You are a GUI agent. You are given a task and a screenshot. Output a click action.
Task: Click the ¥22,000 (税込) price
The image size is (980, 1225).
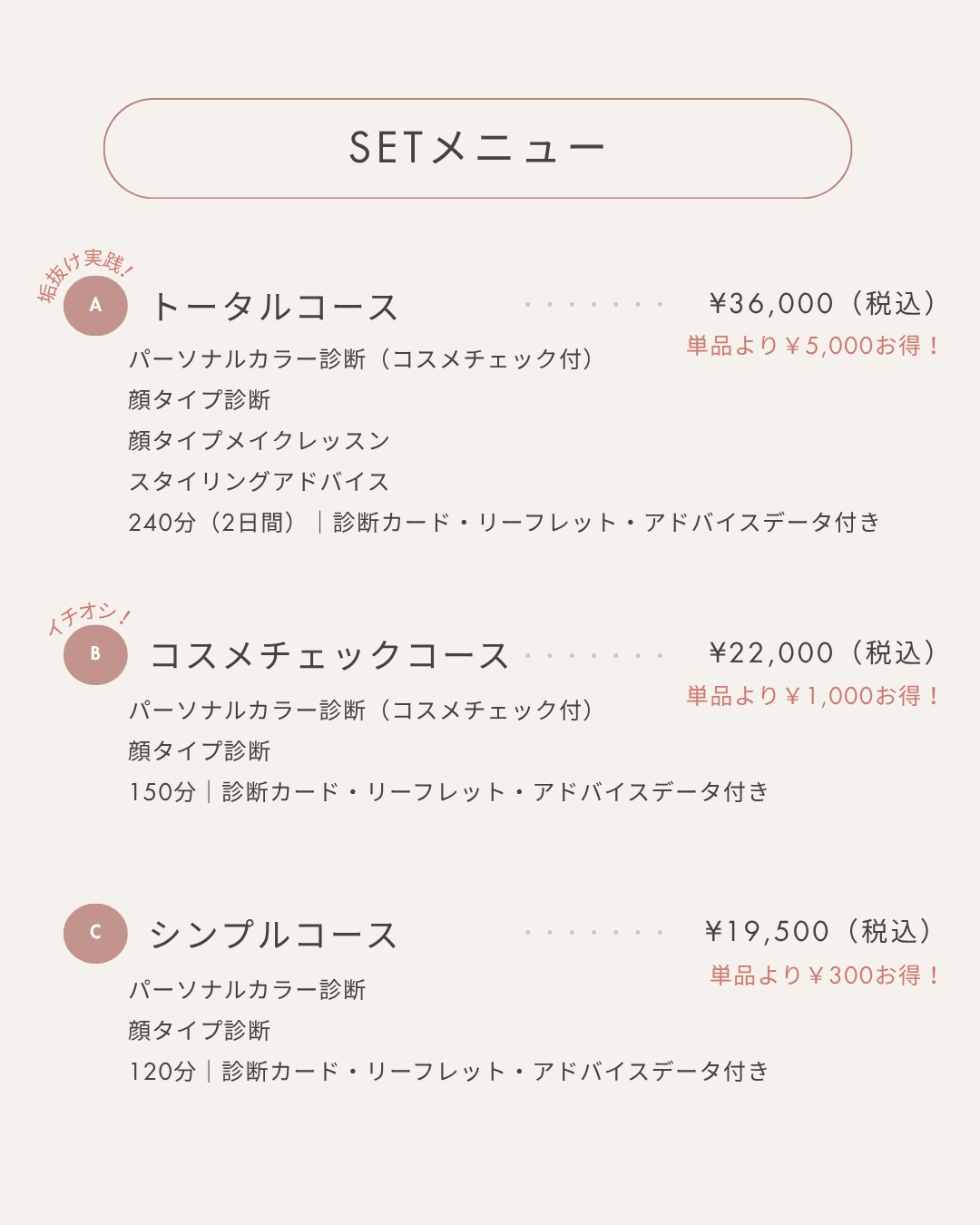(x=822, y=652)
